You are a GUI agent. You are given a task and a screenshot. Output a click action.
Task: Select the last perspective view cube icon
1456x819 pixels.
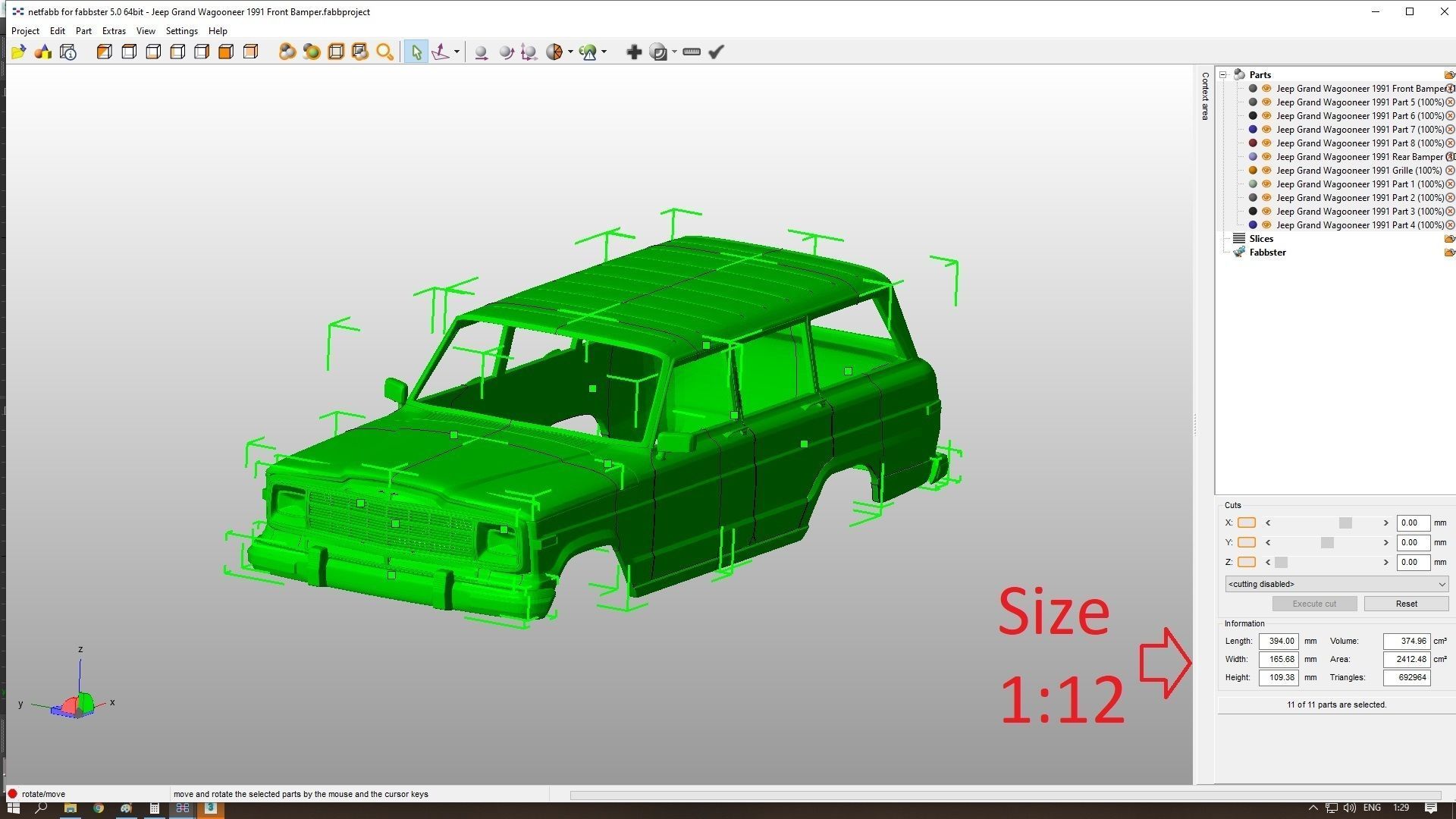(250, 52)
